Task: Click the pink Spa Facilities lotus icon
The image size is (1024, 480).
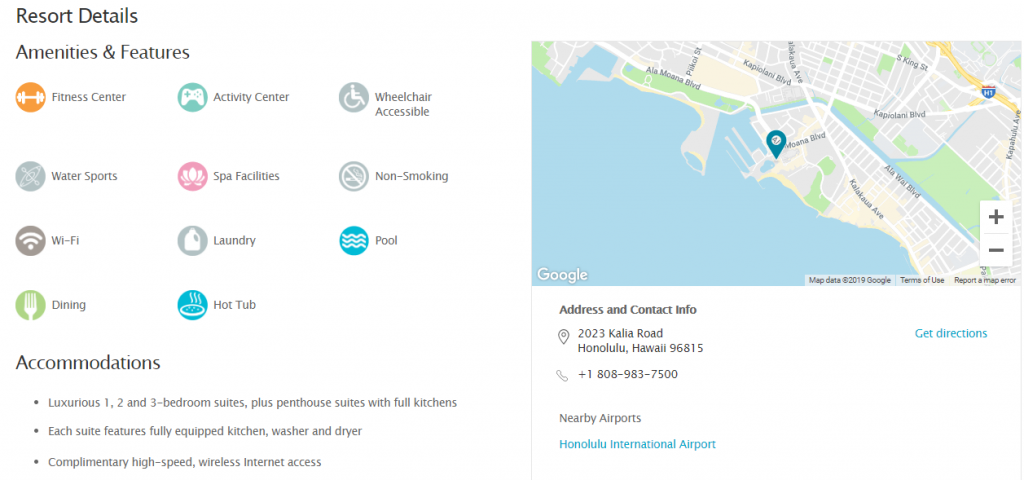Action: [193, 176]
